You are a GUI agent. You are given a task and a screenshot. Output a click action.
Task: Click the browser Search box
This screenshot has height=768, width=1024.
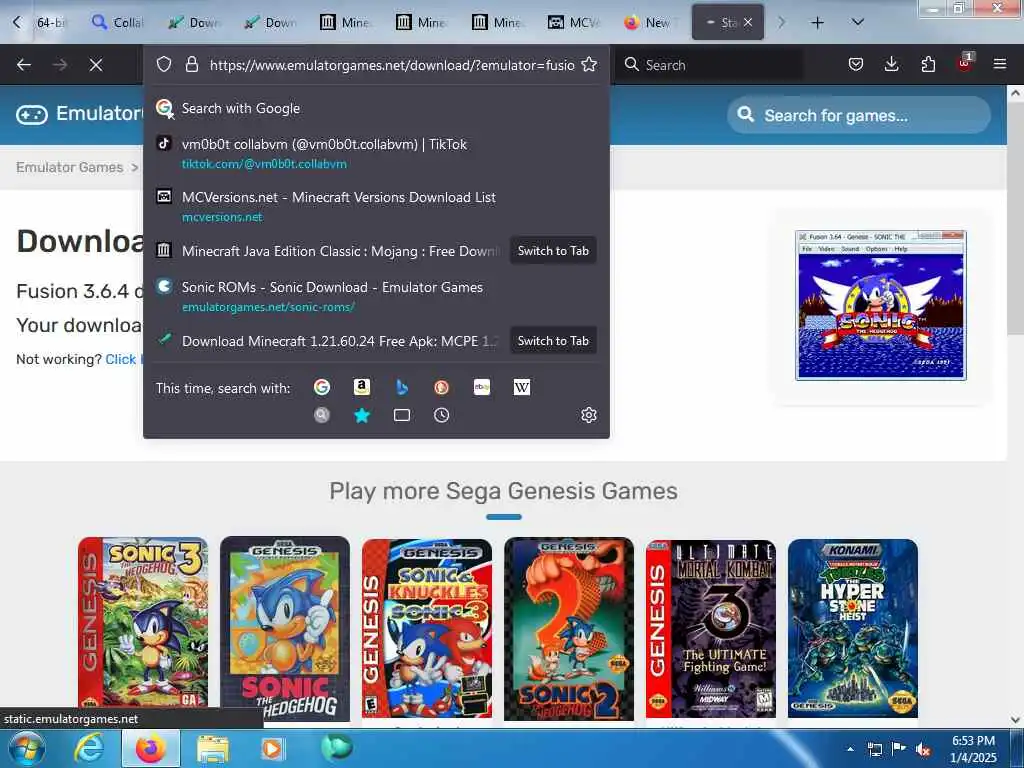point(710,65)
